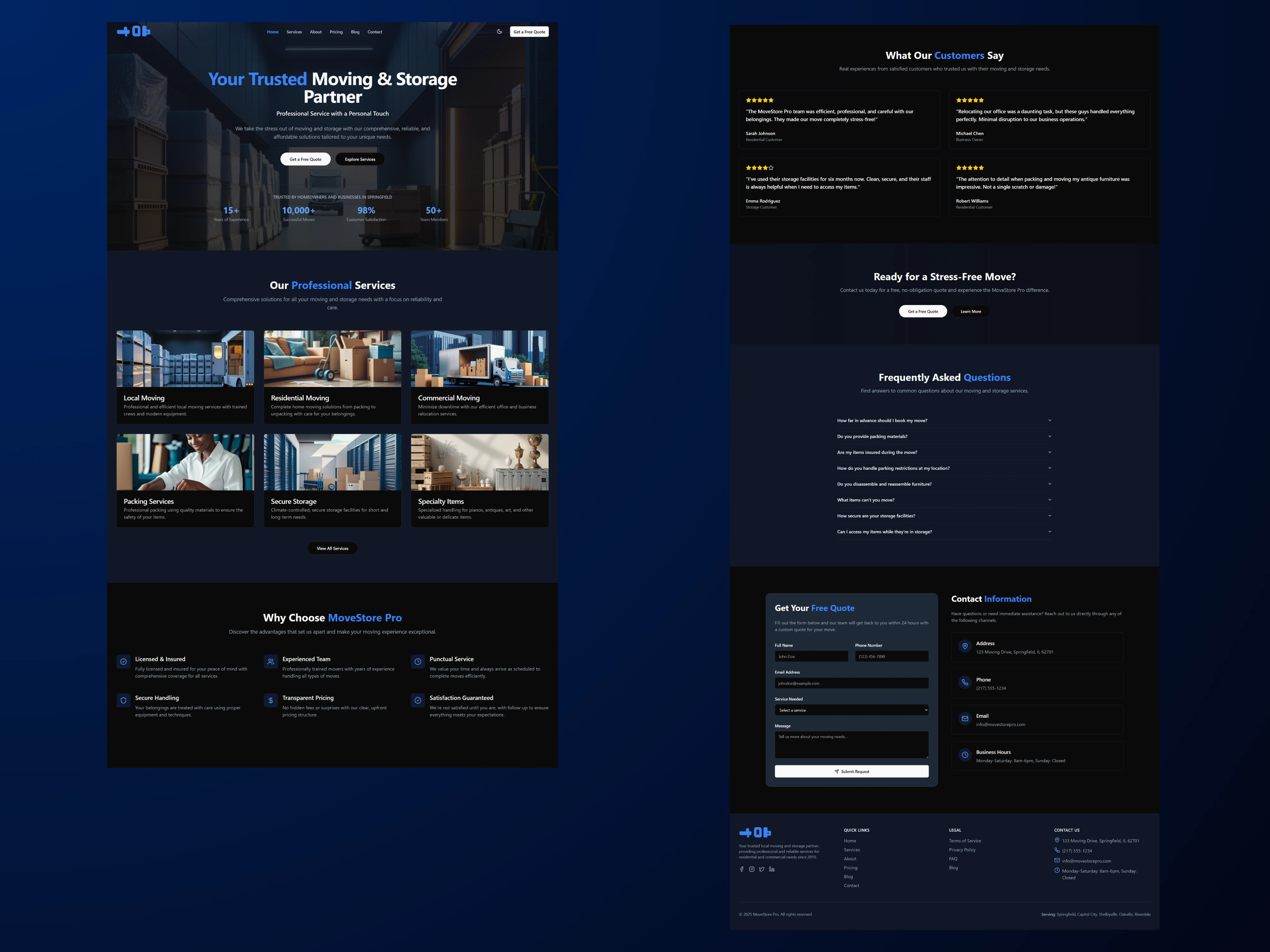Open the FAQ footer link
Image resolution: width=1270 pixels, height=952 pixels.
click(953, 859)
